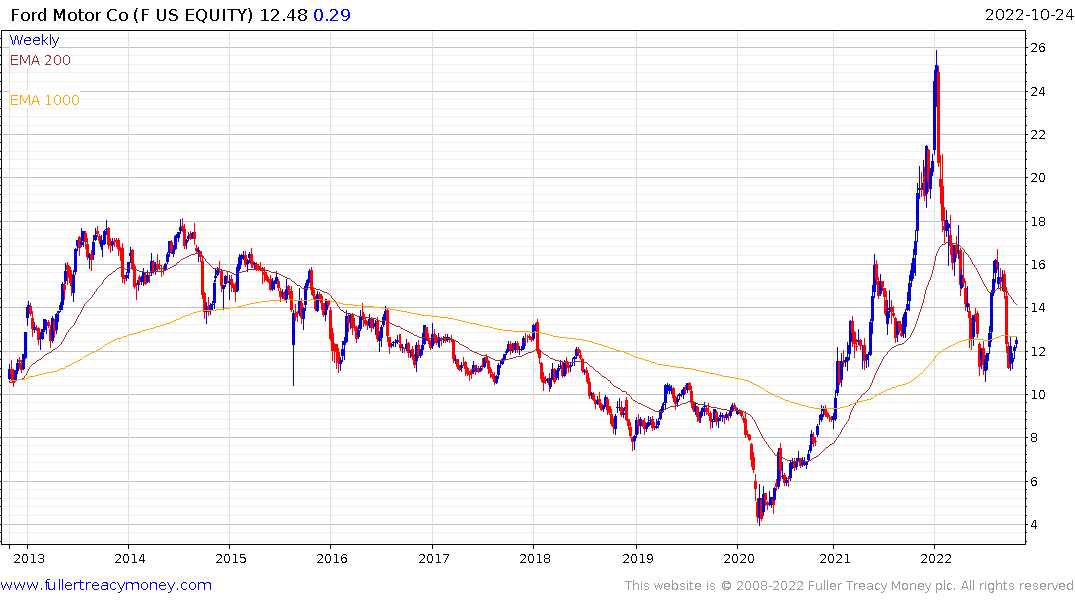1075x600 pixels.
Task: Click the Fuller Treacy Money copyright notice
Action: pyautogui.click(x=849, y=586)
